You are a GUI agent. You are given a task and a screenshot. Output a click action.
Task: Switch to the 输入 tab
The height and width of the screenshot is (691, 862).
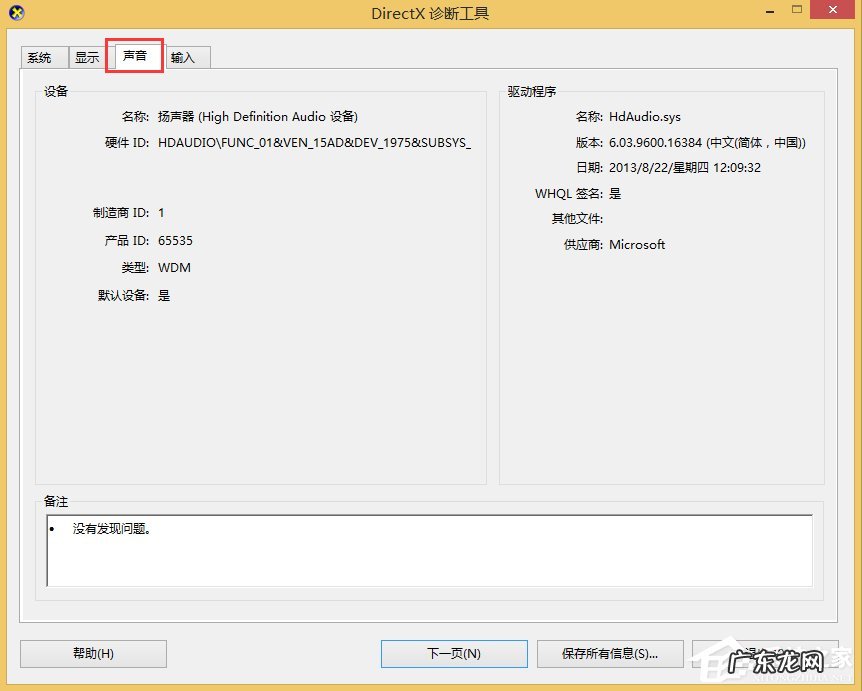click(185, 57)
